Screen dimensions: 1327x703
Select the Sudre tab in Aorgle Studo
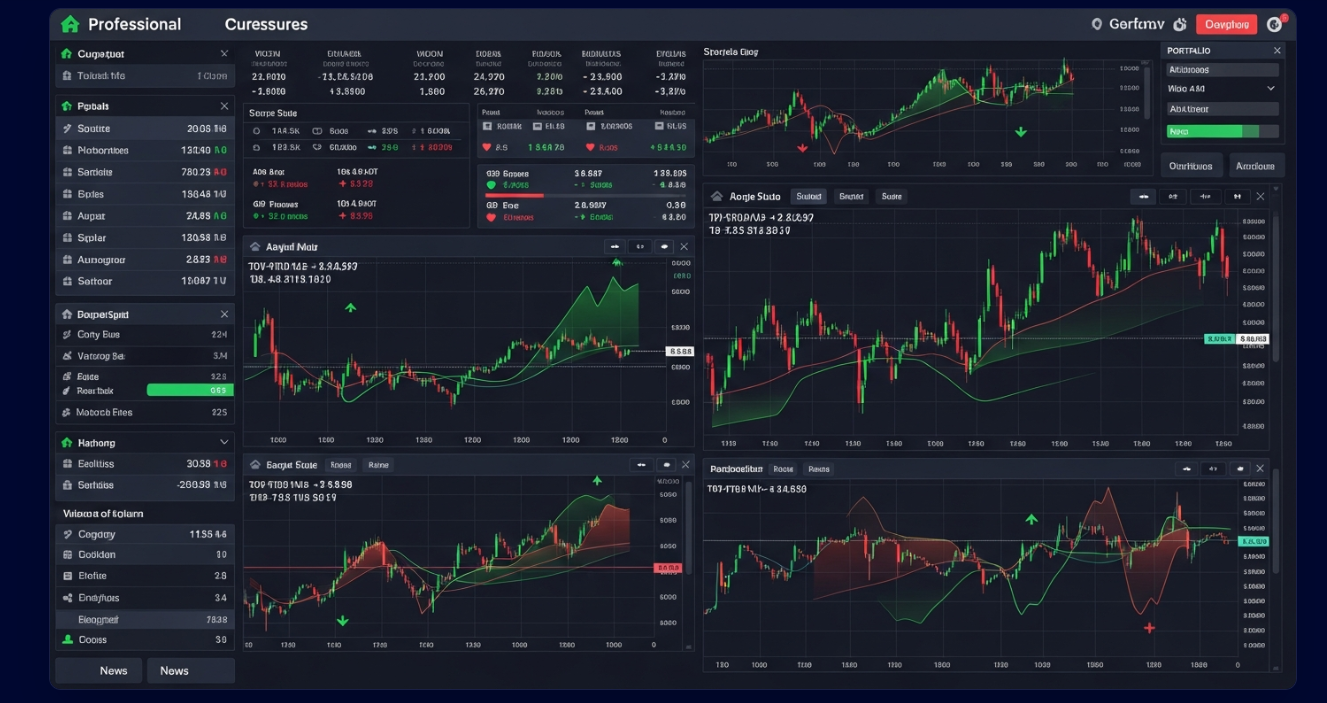(x=891, y=197)
